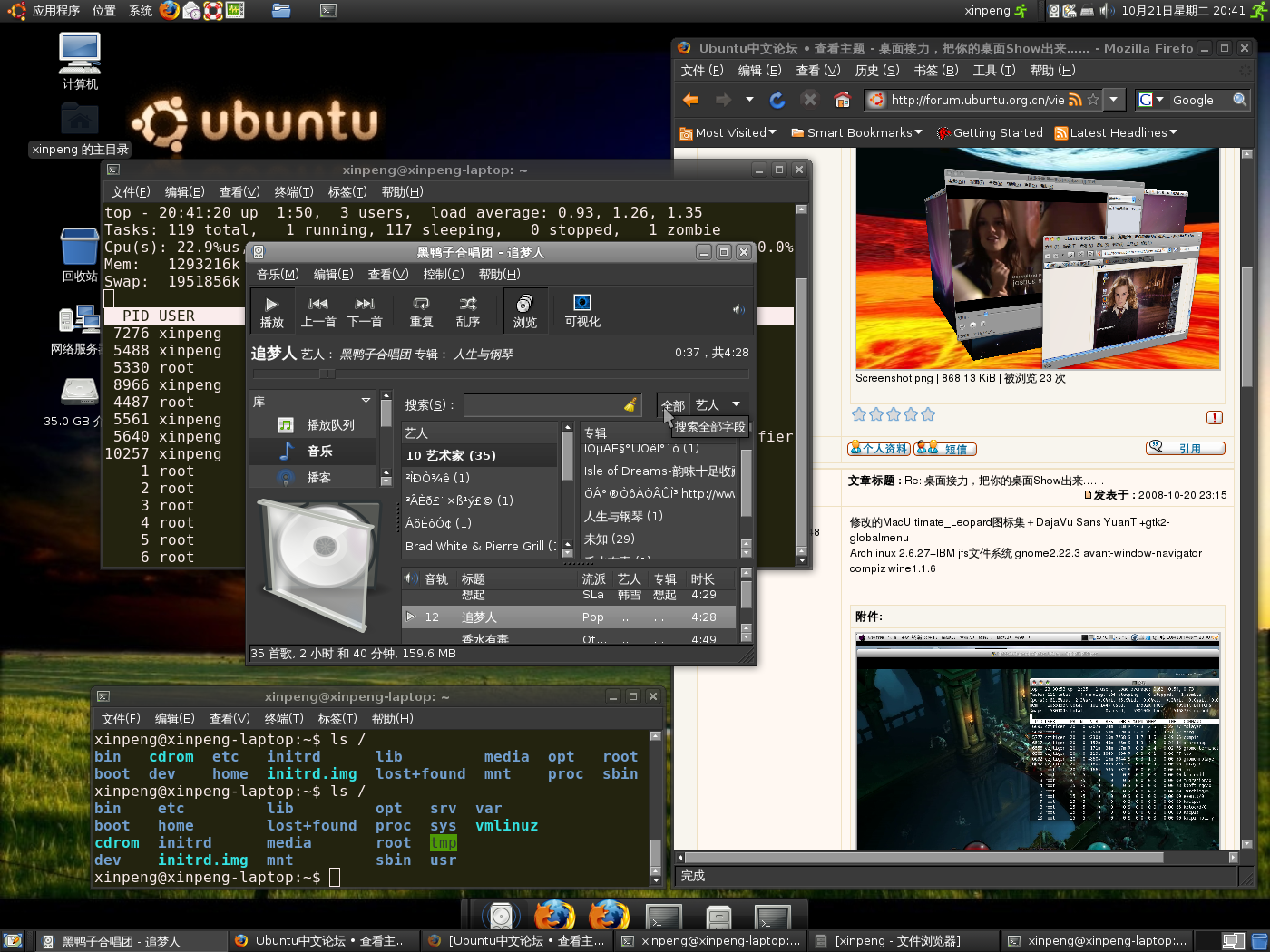Click the red report post icon
The width and height of the screenshot is (1270, 952).
(x=1215, y=417)
